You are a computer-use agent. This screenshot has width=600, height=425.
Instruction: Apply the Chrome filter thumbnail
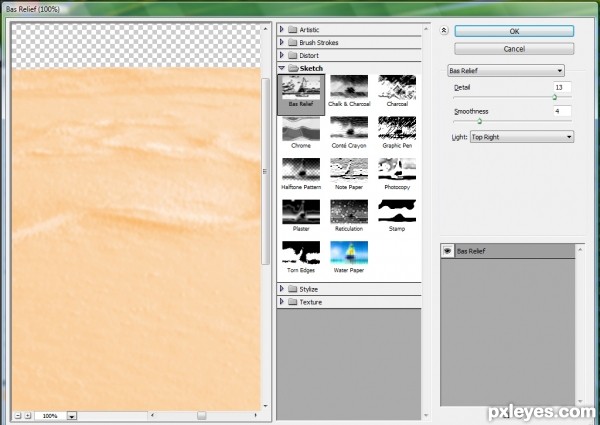point(301,133)
